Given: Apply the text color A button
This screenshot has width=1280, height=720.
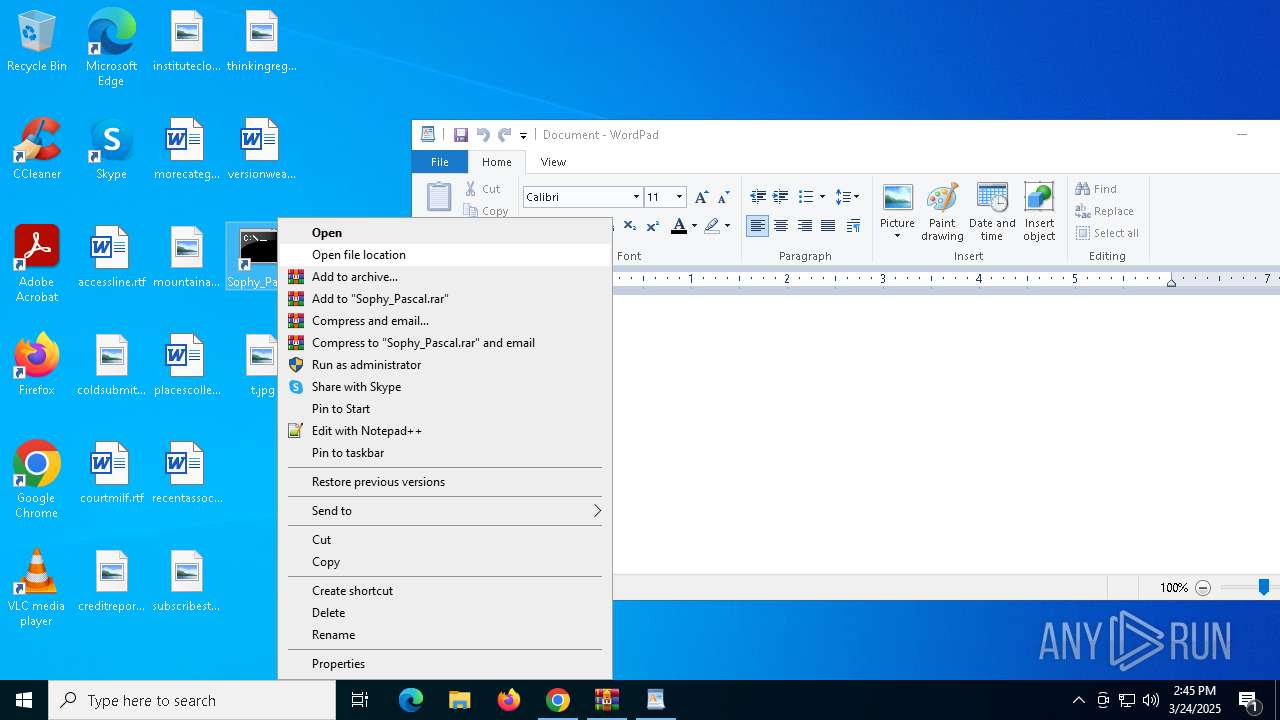Looking at the screenshot, I should [x=679, y=226].
